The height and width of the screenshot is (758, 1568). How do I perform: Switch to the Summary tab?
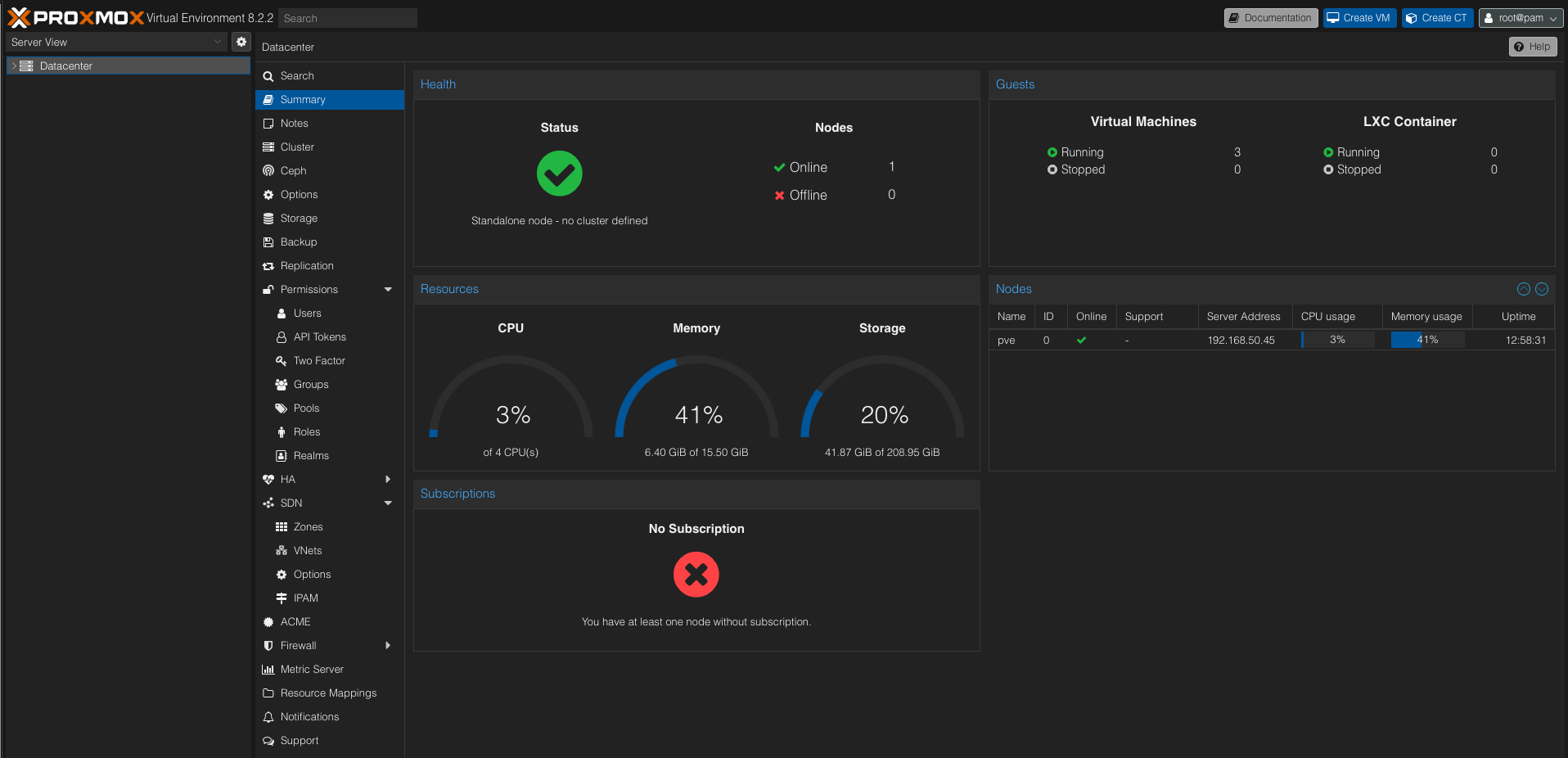[304, 99]
